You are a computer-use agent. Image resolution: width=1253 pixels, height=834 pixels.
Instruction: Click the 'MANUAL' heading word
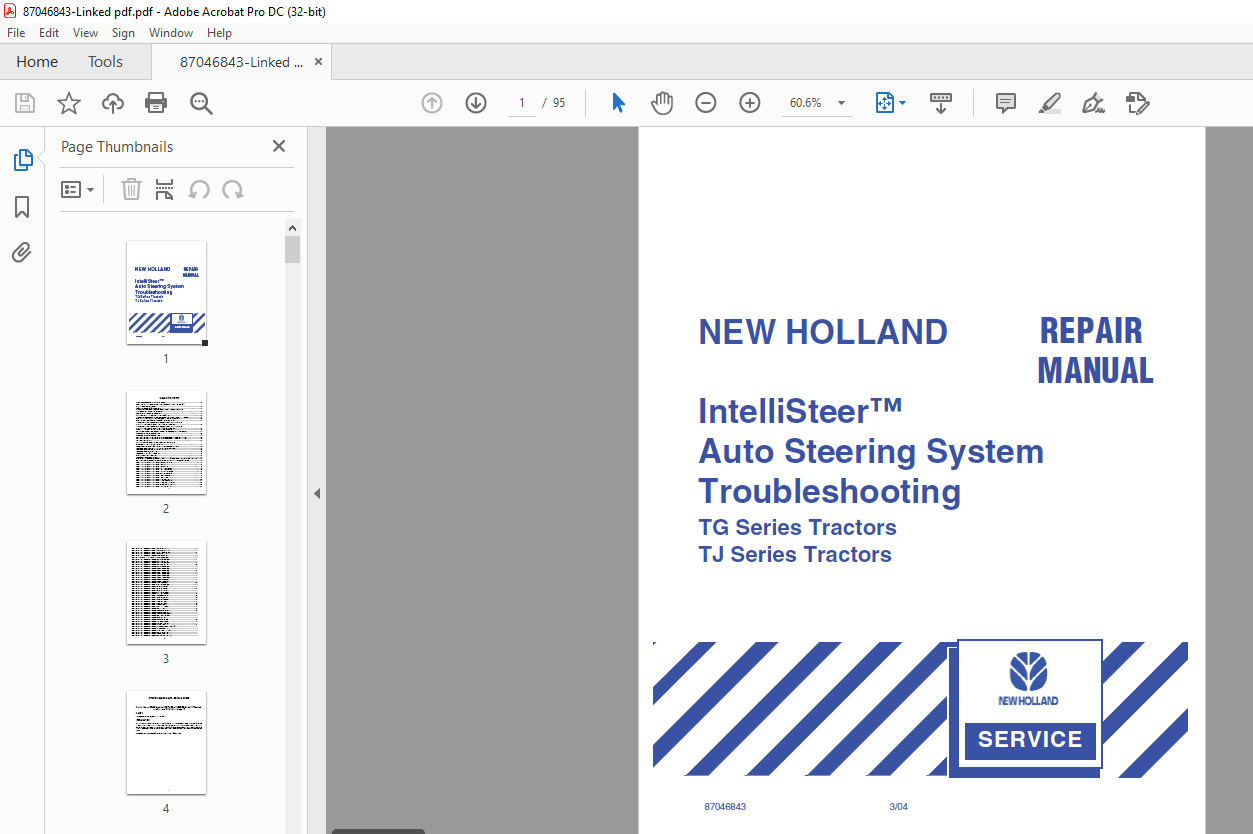point(1096,370)
